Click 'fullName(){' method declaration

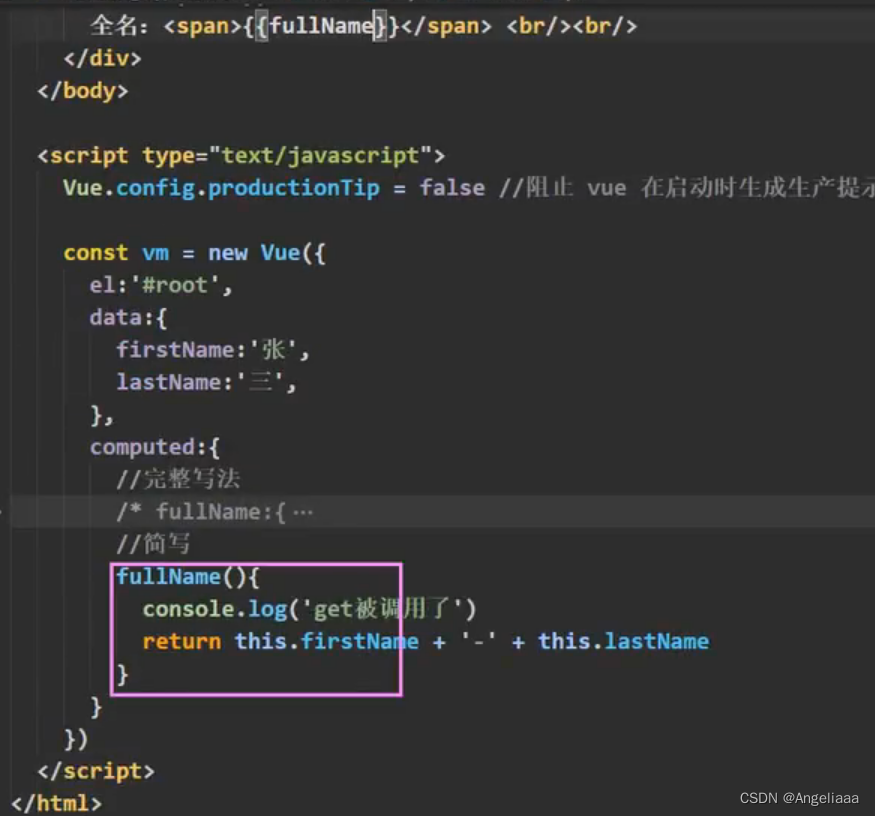[188, 577]
